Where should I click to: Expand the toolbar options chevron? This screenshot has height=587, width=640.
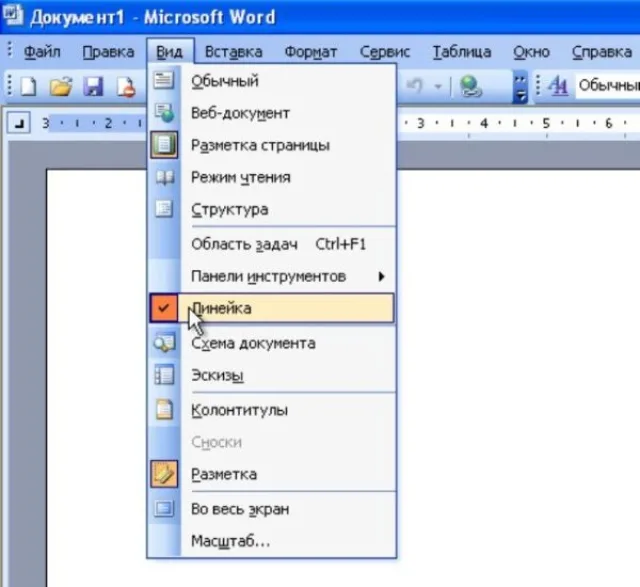tap(520, 87)
